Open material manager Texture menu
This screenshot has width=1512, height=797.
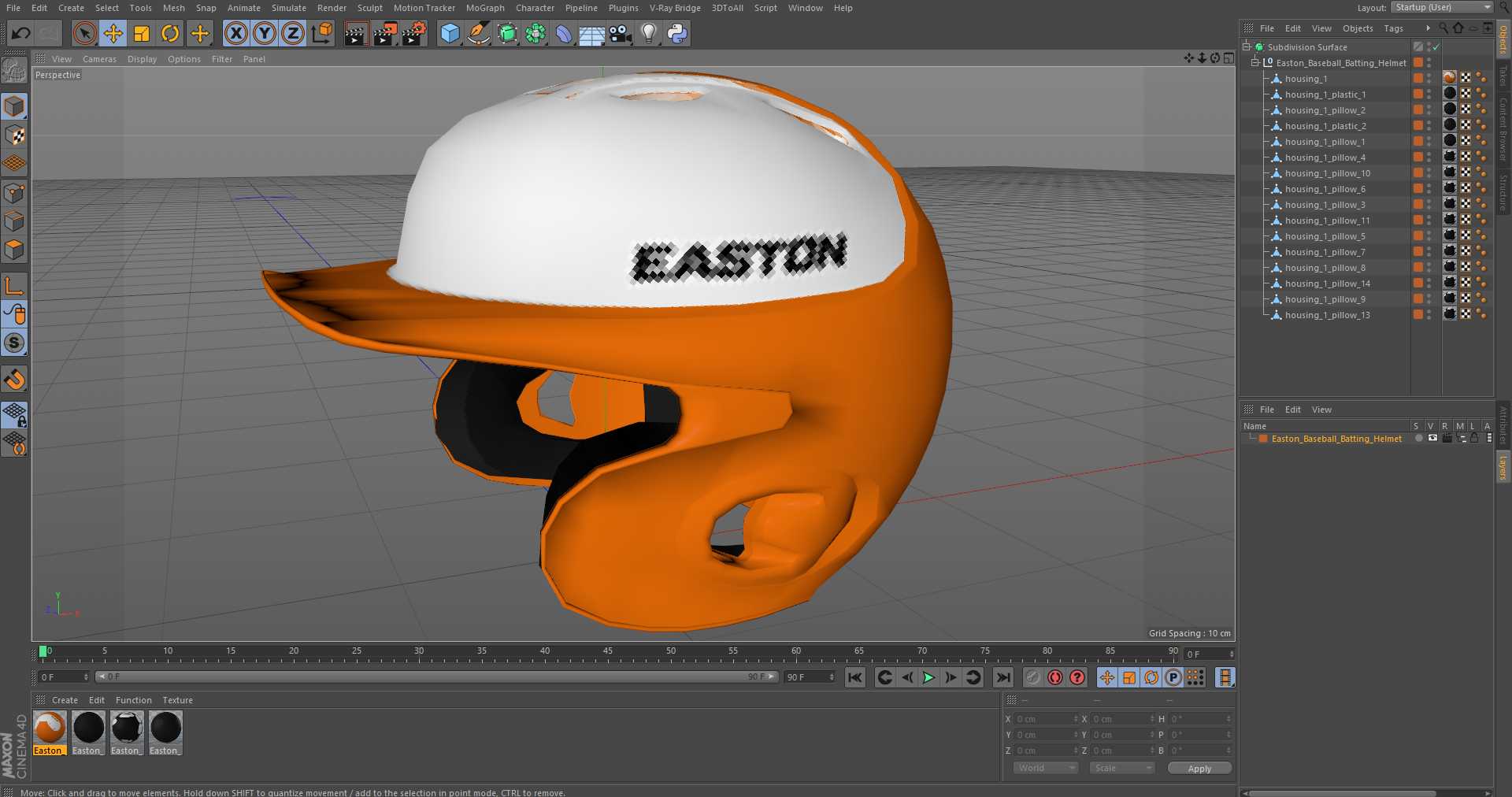click(177, 700)
